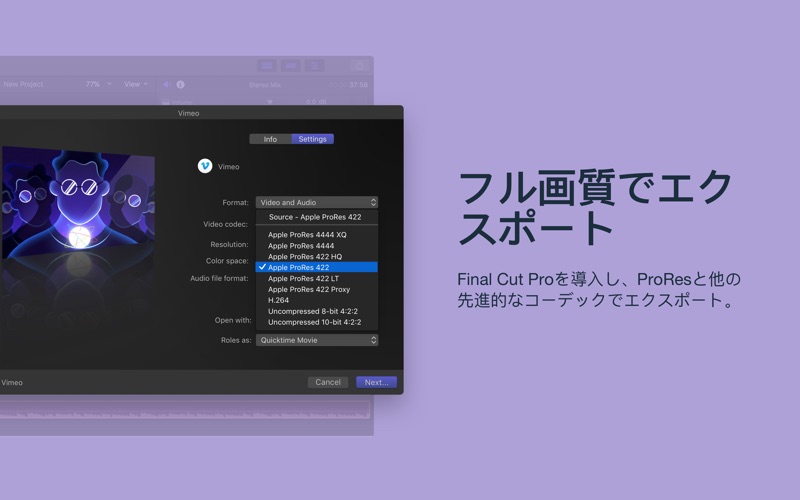
Task: Click the Resolution label
Action: click(229, 244)
